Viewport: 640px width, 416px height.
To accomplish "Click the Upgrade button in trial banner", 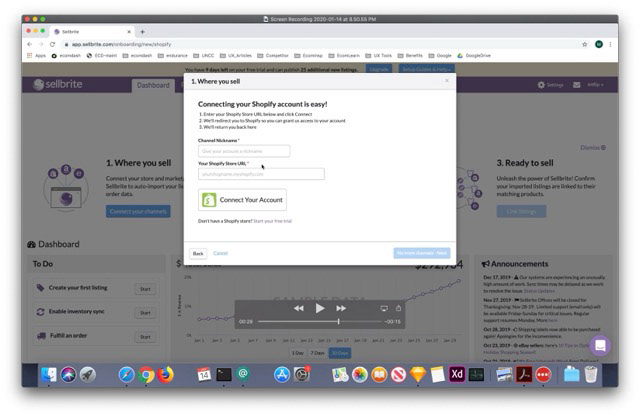I will pos(379,69).
